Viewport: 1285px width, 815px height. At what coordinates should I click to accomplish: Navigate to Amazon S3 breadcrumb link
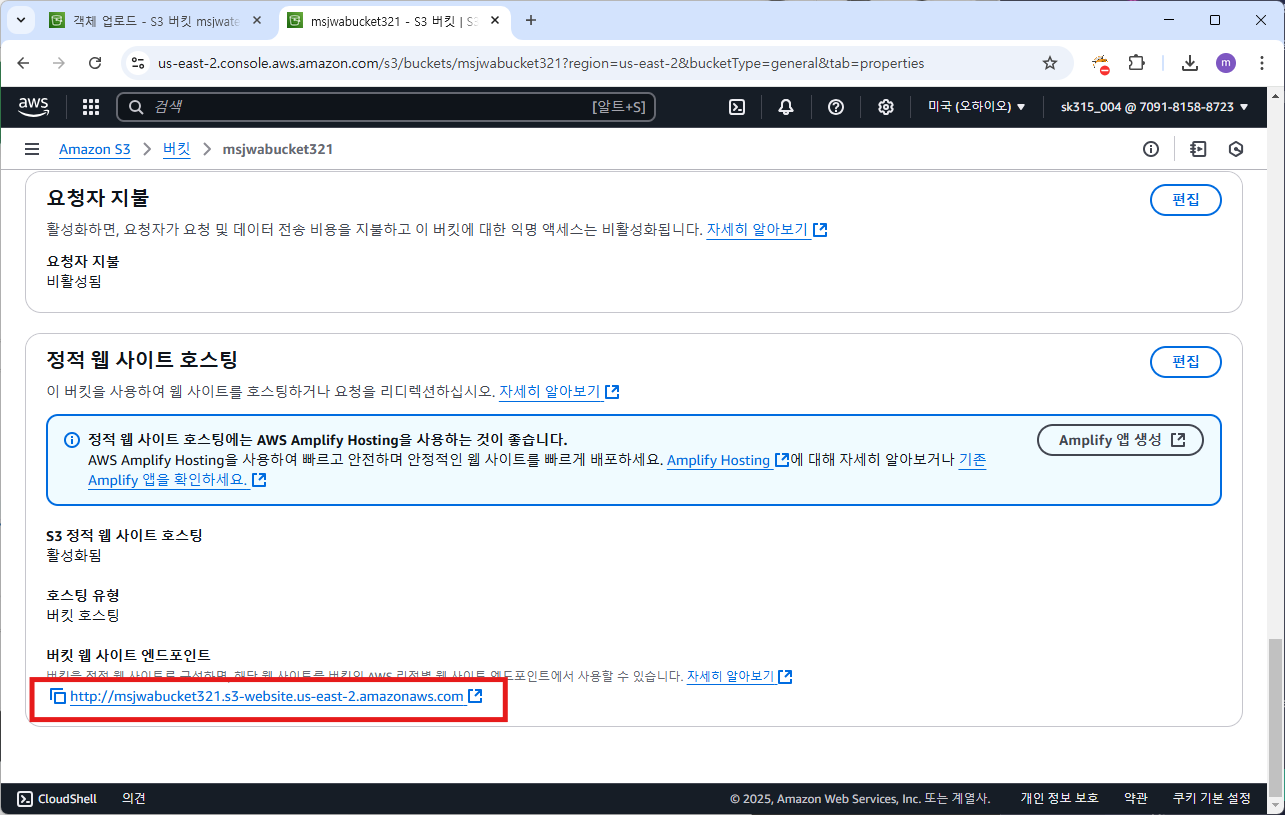[x=95, y=149]
